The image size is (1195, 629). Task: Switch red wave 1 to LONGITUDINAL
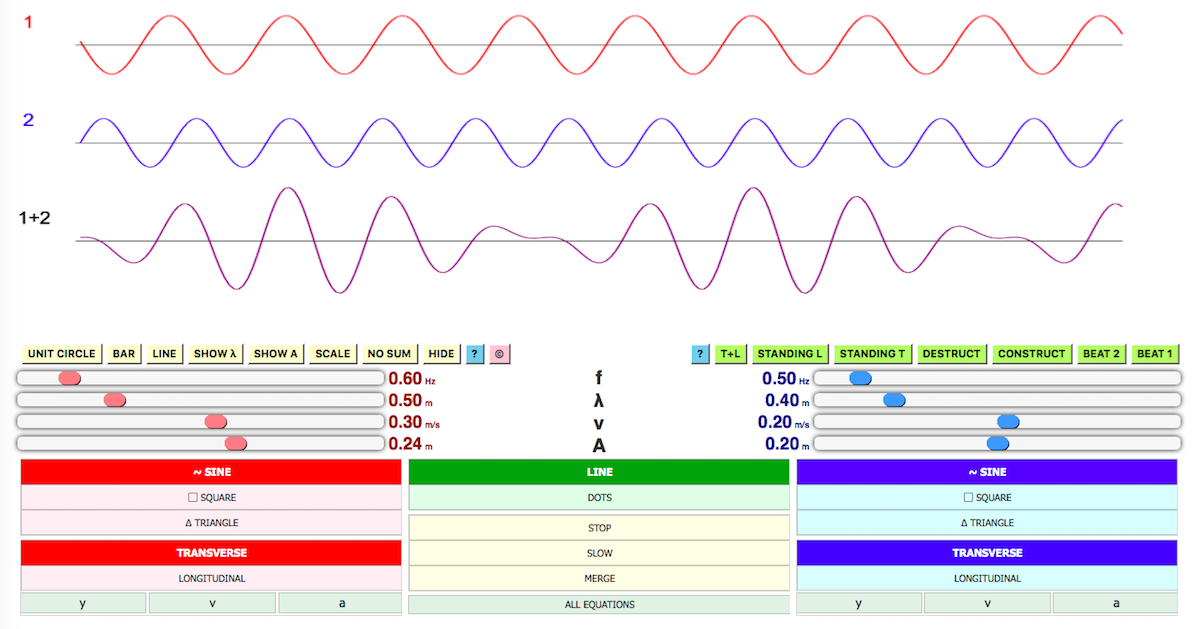[211, 578]
